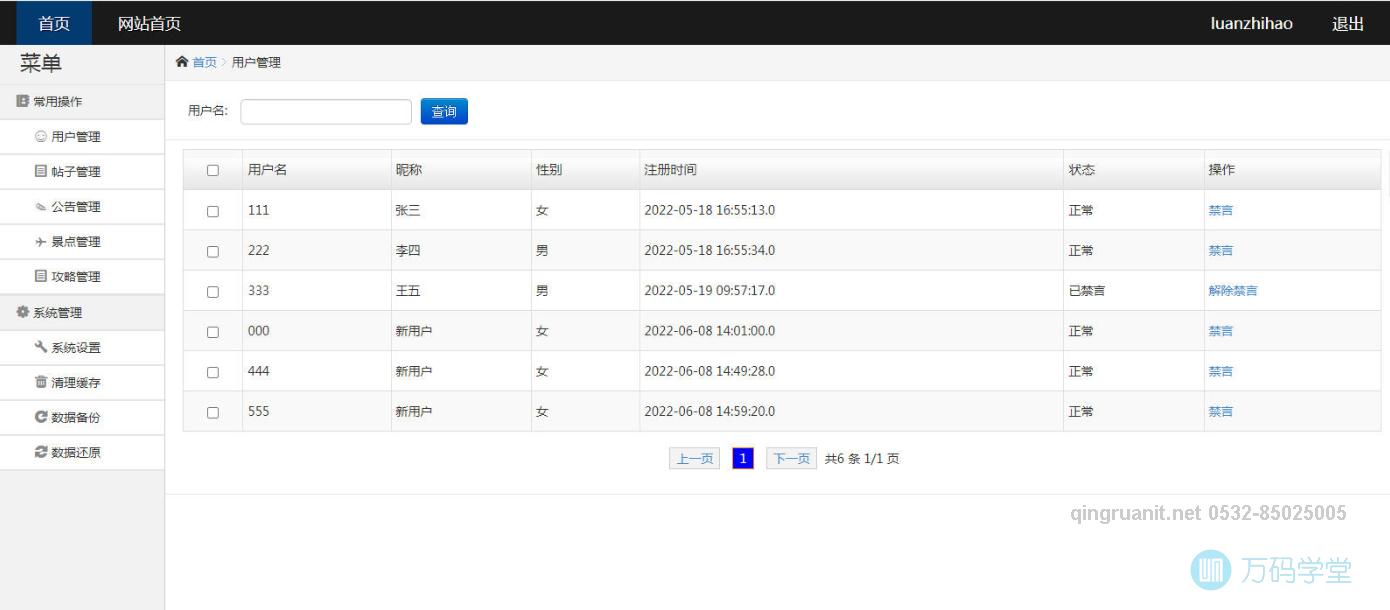Open 网站首页 in the top navigation
Image resolution: width=1390 pixels, height=610 pixels.
pyautogui.click(x=149, y=23)
